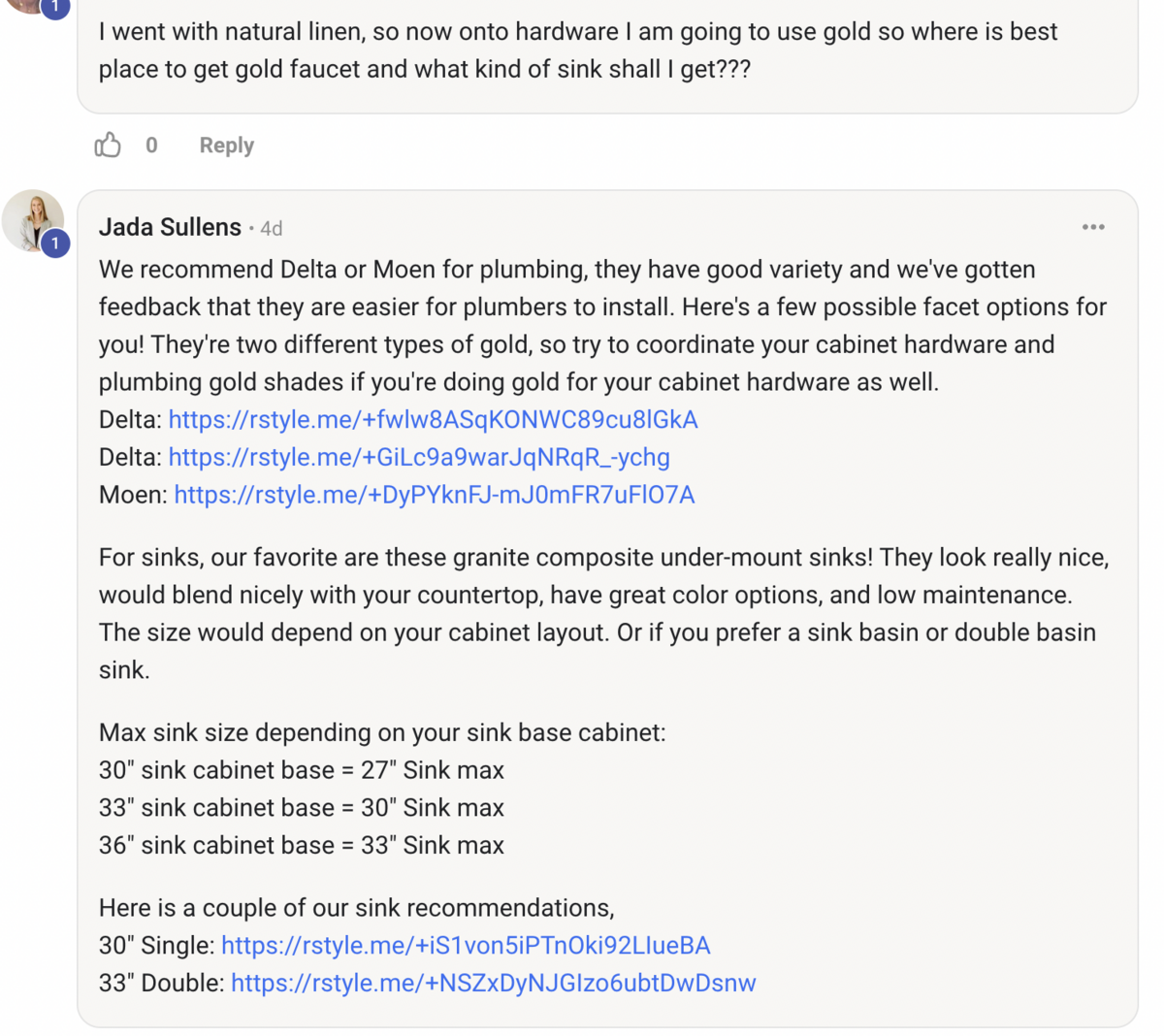
Task: Open the first Delta faucet link
Action: (434, 420)
